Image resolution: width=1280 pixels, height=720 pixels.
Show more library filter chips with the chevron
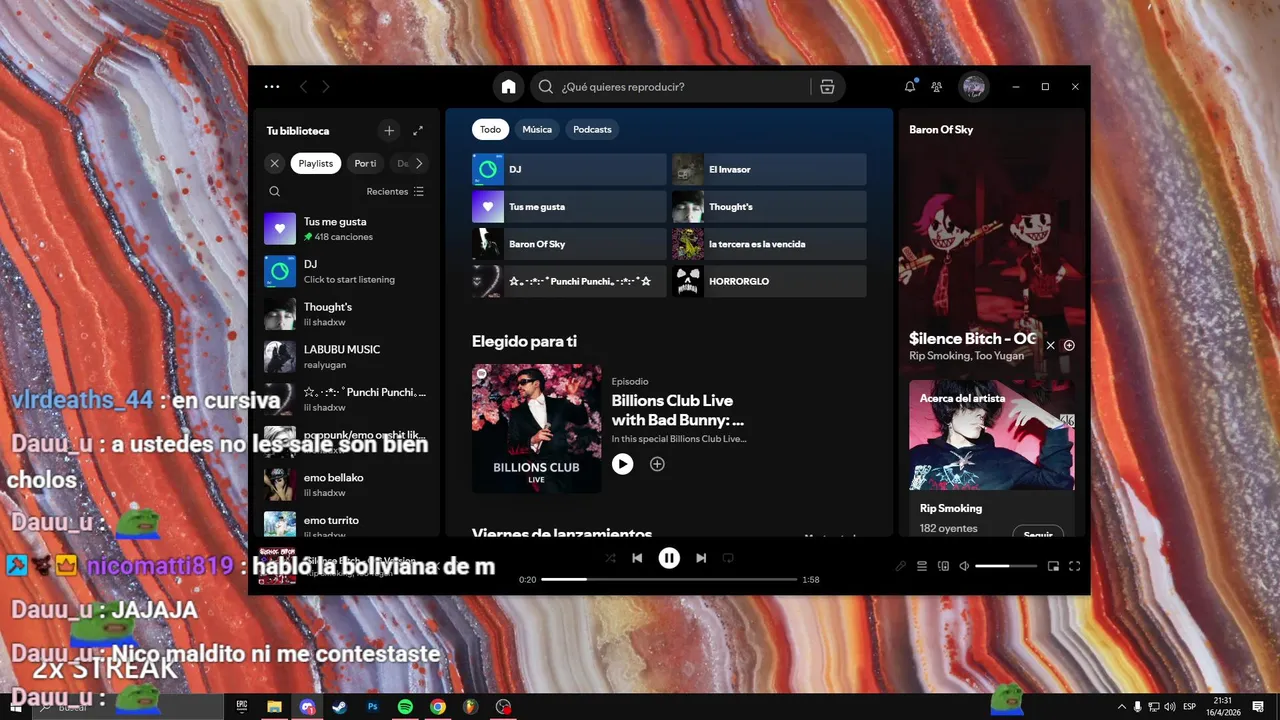click(419, 163)
